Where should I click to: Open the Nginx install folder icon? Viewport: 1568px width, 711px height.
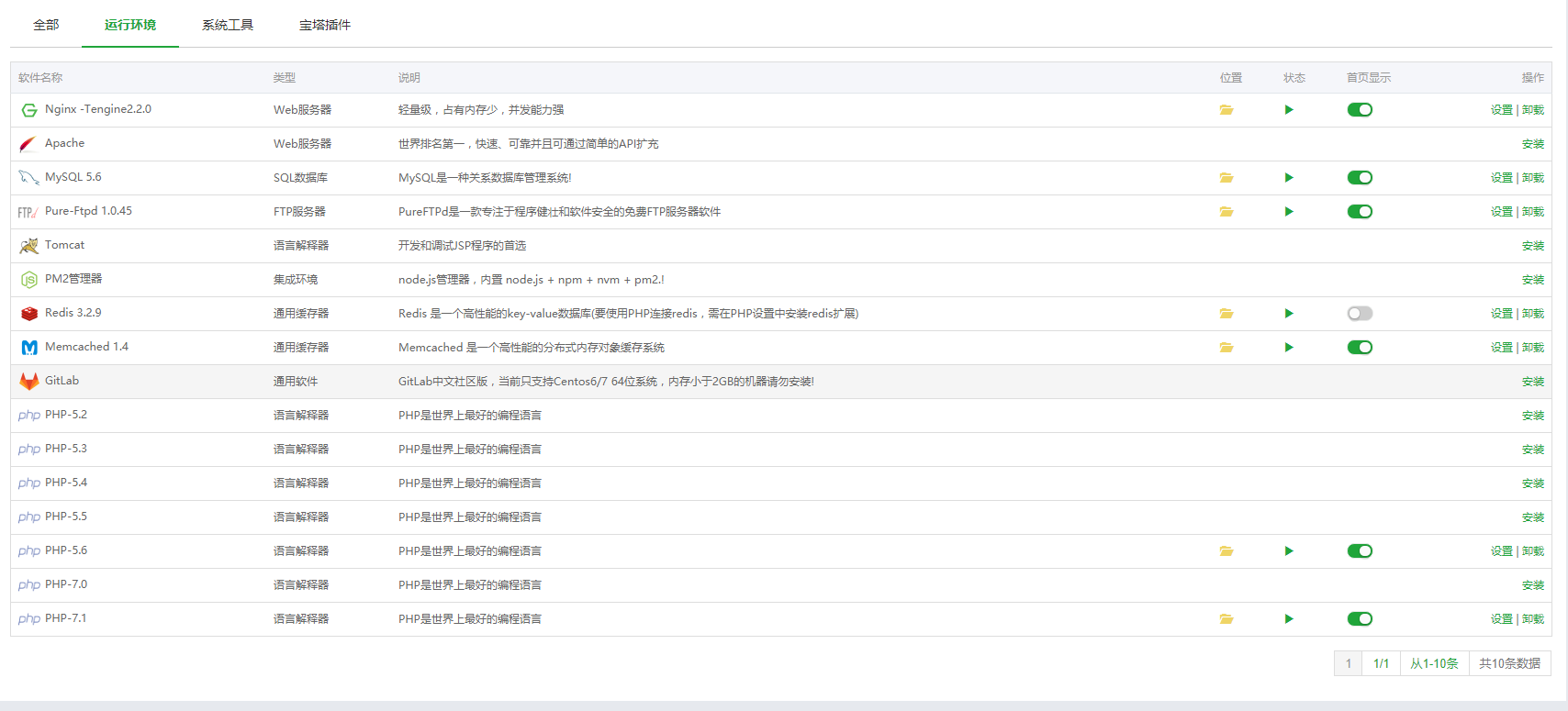click(x=1226, y=110)
